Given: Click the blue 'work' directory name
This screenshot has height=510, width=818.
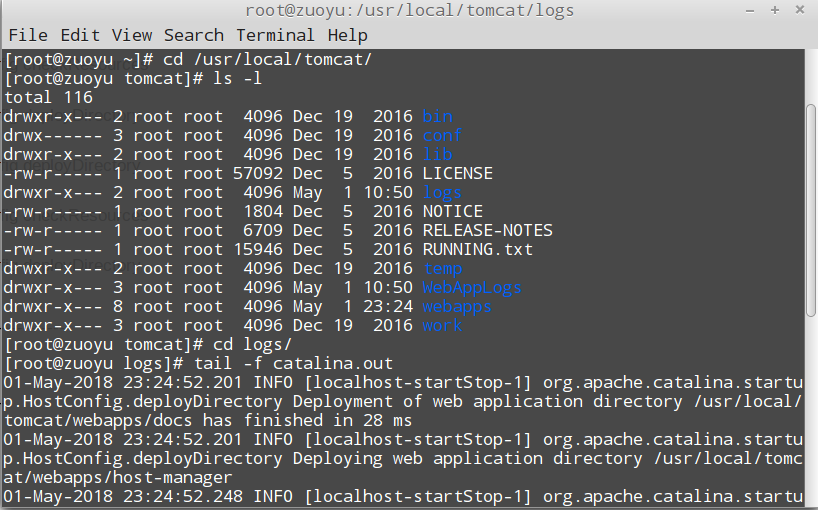Looking at the screenshot, I should point(442,325).
